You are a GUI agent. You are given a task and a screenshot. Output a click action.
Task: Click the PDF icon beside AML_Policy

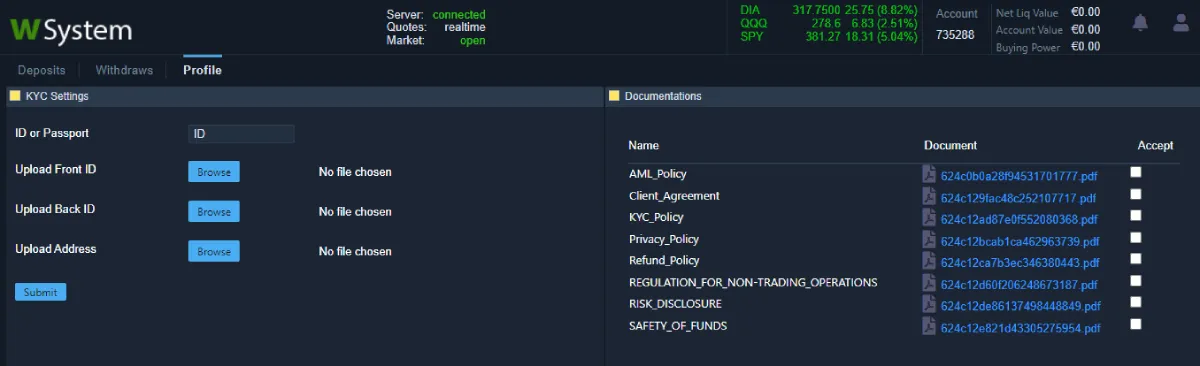[929, 174]
